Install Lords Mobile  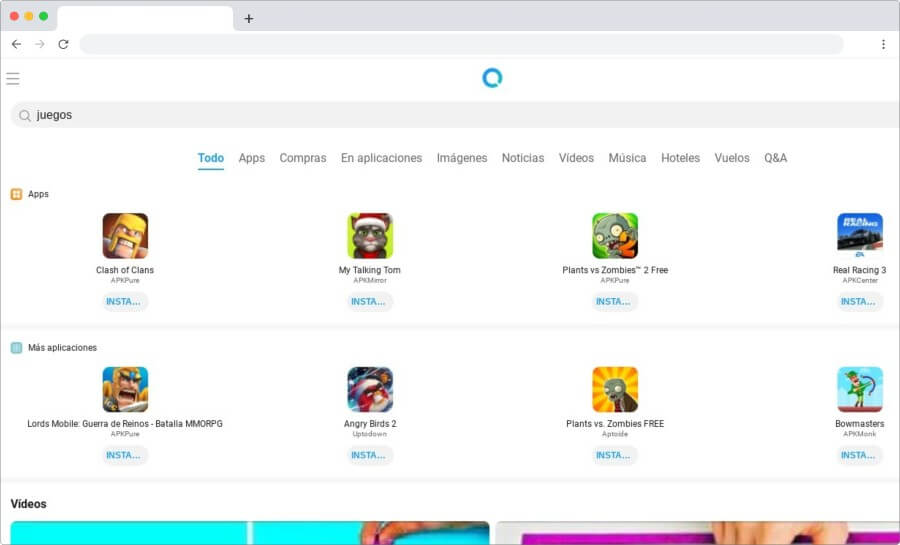pyautogui.click(x=125, y=456)
